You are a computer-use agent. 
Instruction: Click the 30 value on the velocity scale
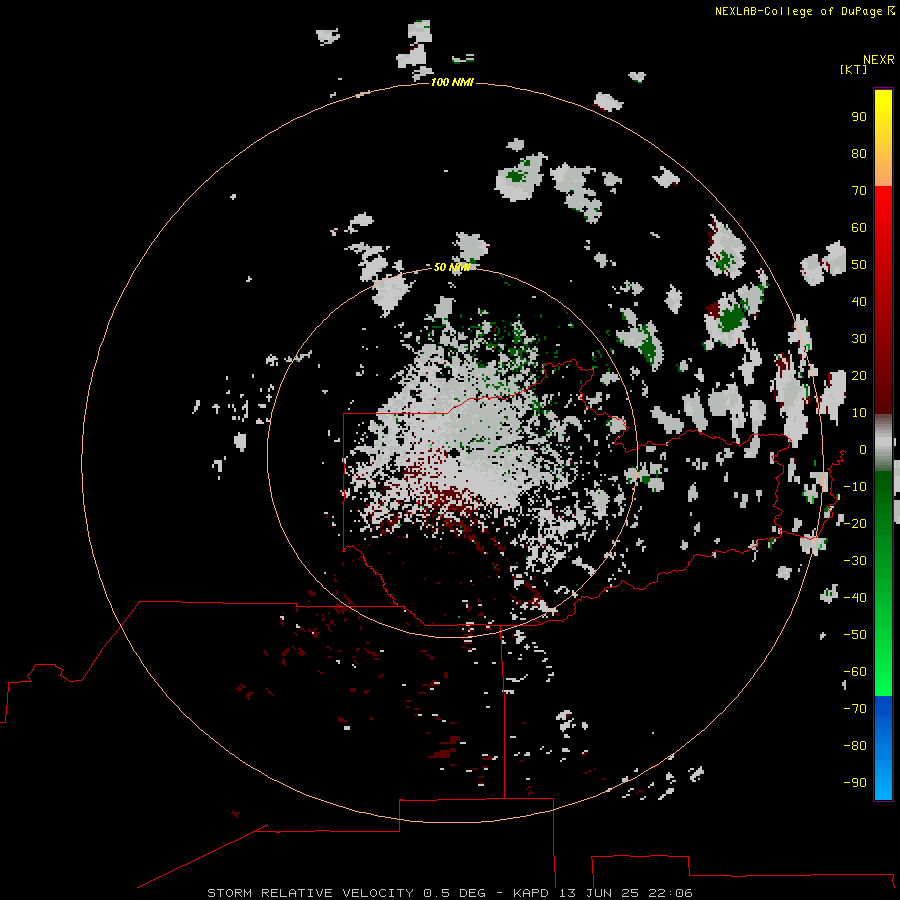pos(859,339)
